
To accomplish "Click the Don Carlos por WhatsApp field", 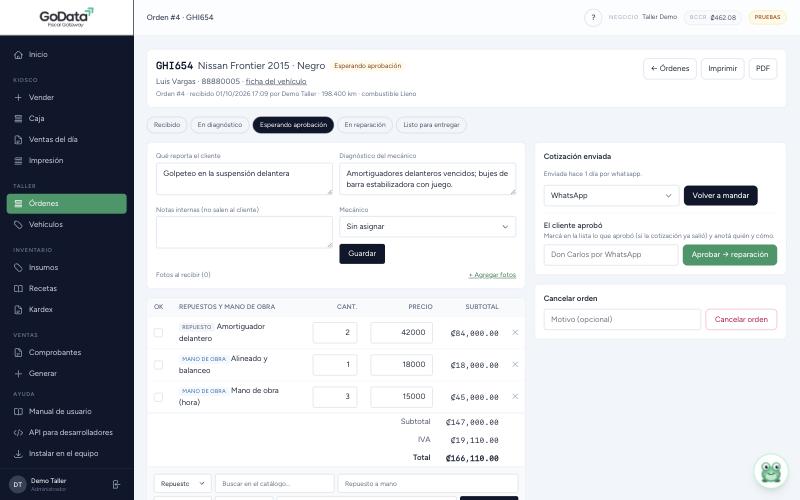I will click(611, 255).
